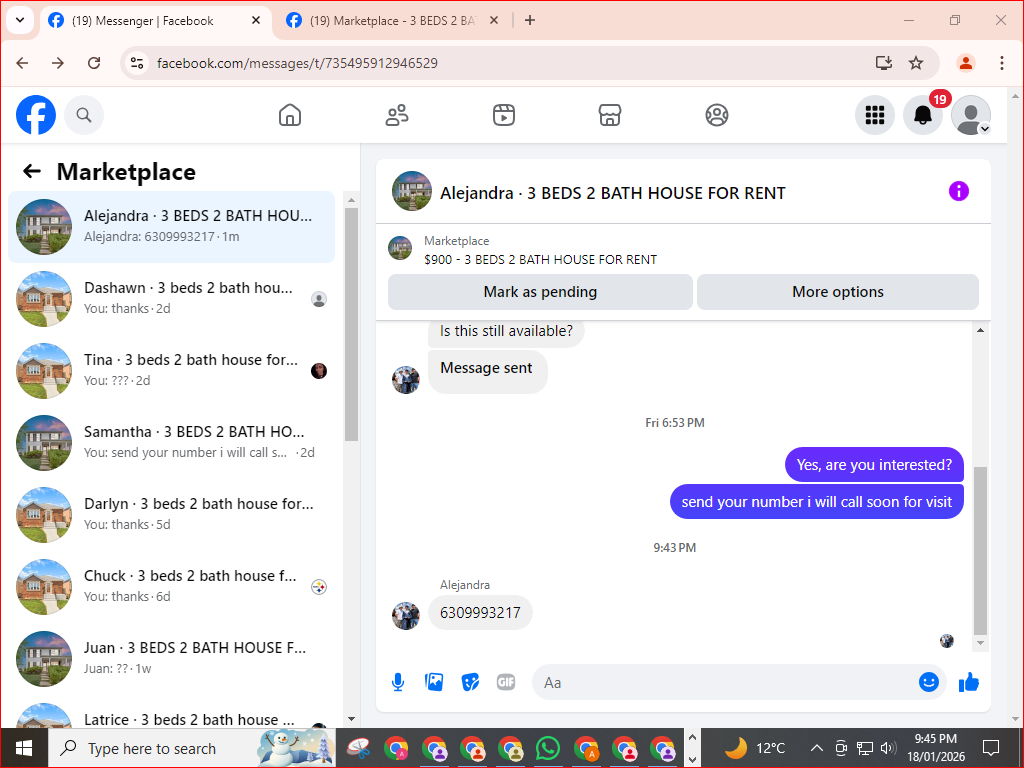Open the grid Menu icon
1024x768 pixels.
coord(874,116)
